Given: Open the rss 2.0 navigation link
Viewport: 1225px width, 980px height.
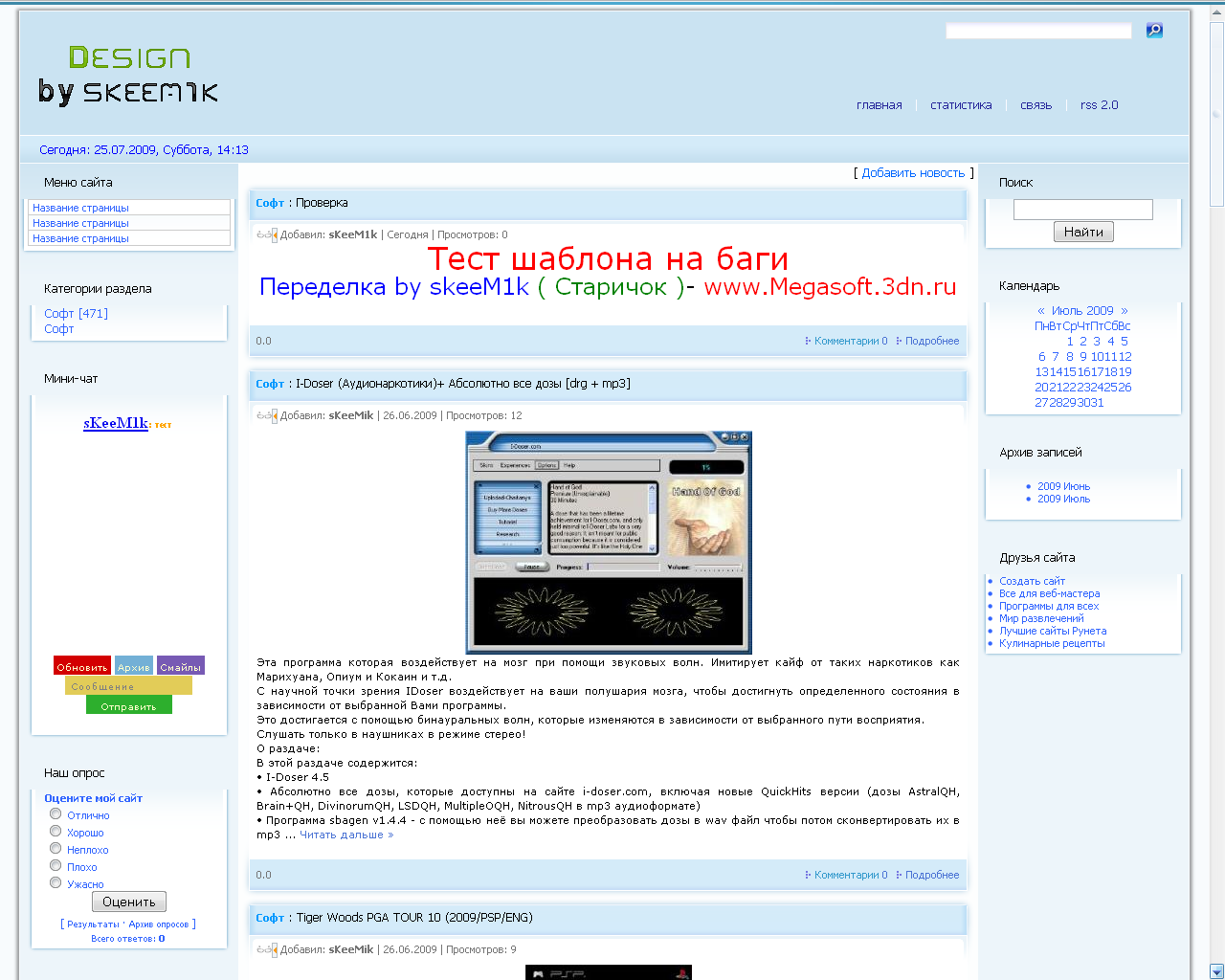Looking at the screenshot, I should (1099, 105).
